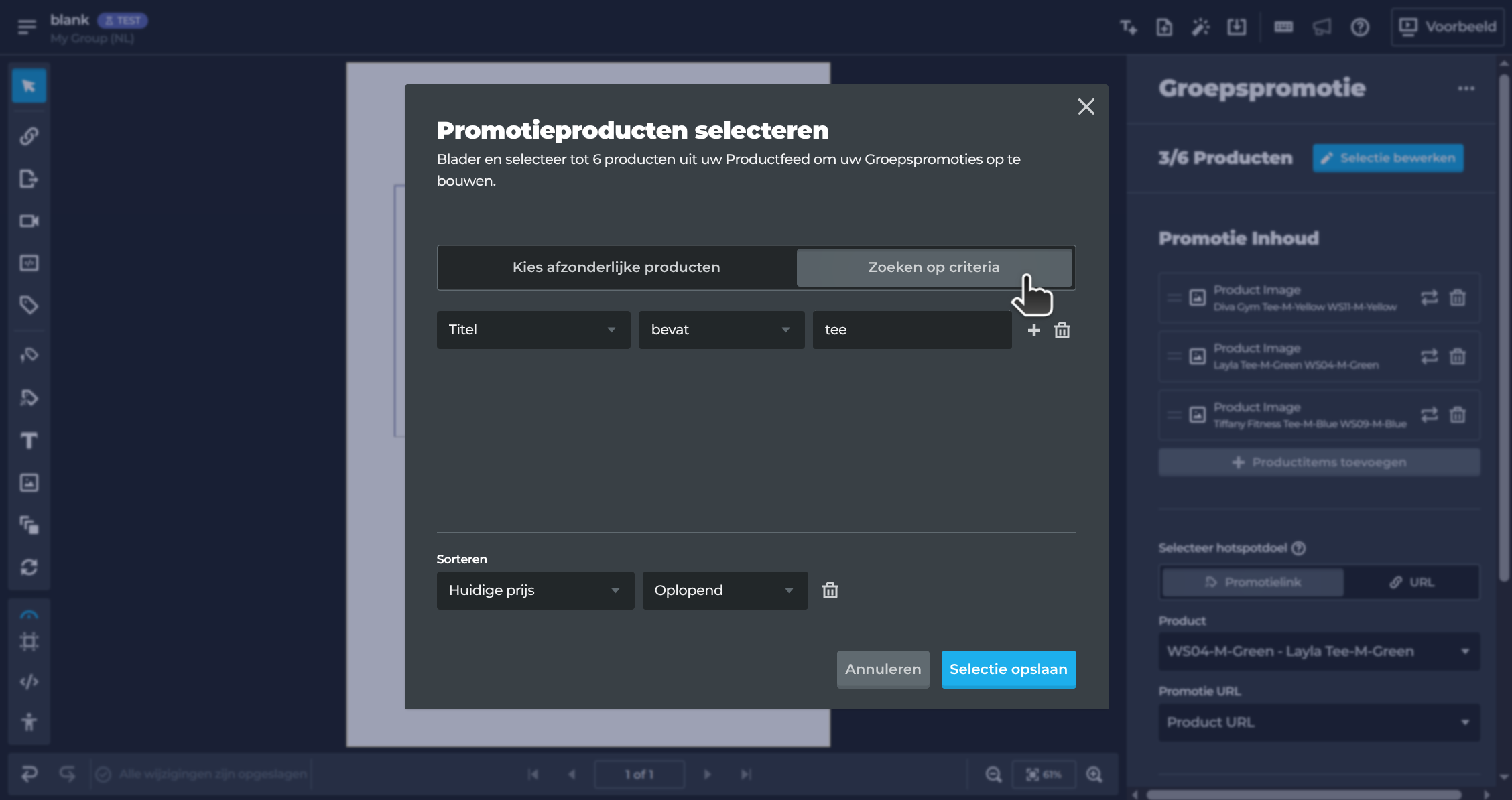Select the pointer tool in left toolbar

click(x=29, y=86)
